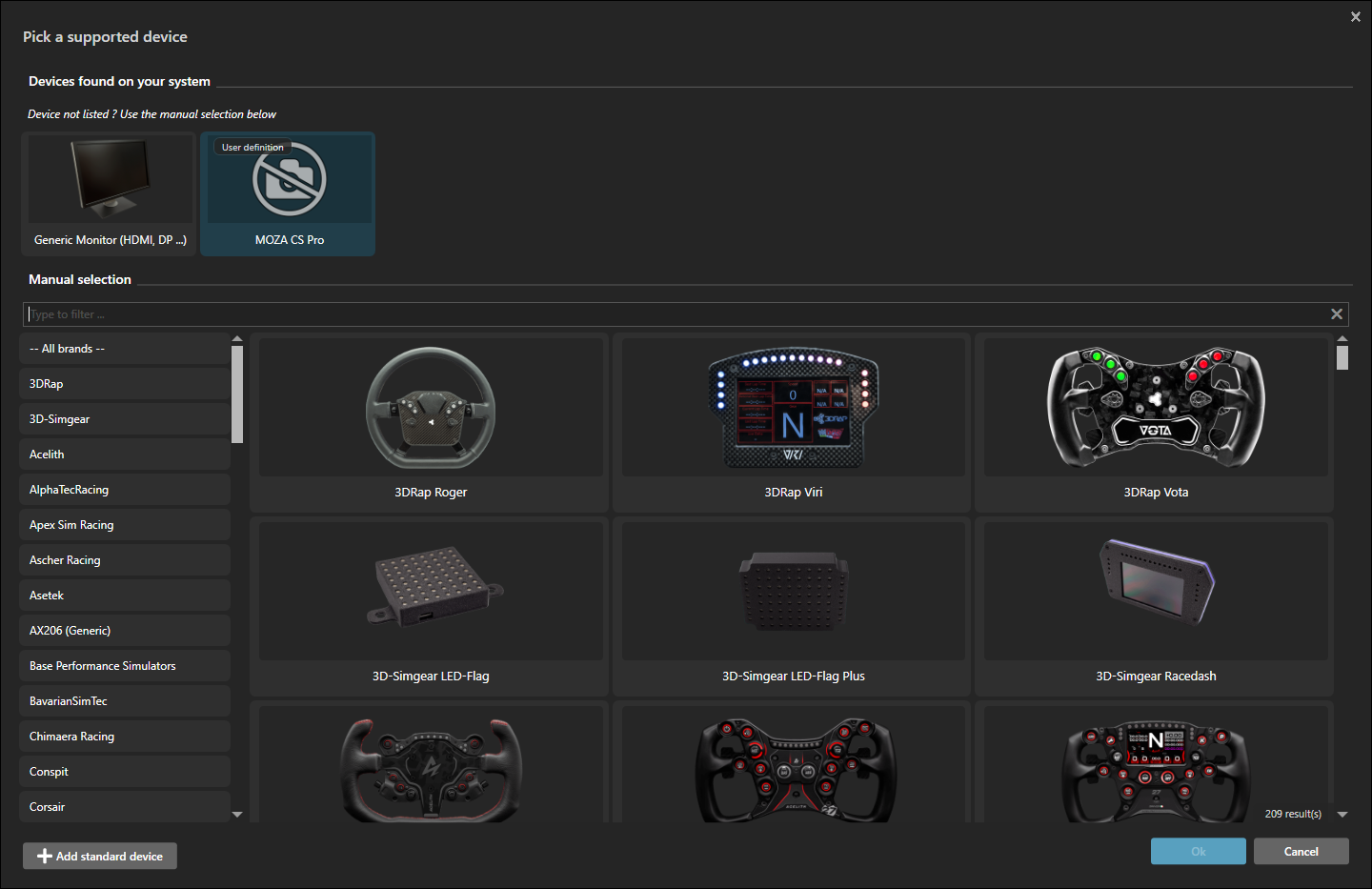Filter by Base Performance Simulators brand
Image resolution: width=1372 pixels, height=889 pixels.
[125, 666]
